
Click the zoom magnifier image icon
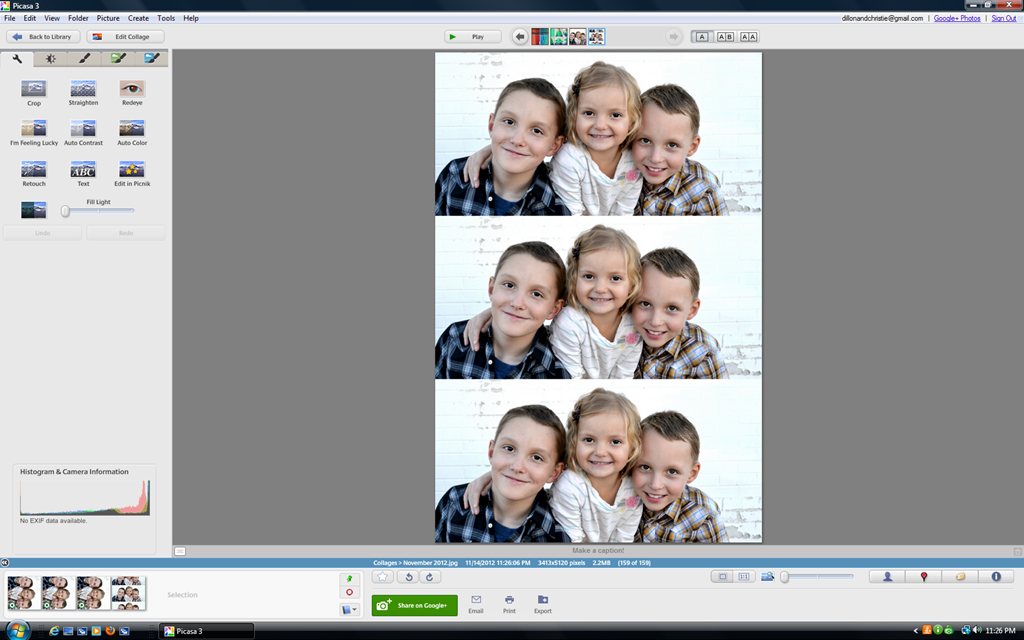(767, 577)
